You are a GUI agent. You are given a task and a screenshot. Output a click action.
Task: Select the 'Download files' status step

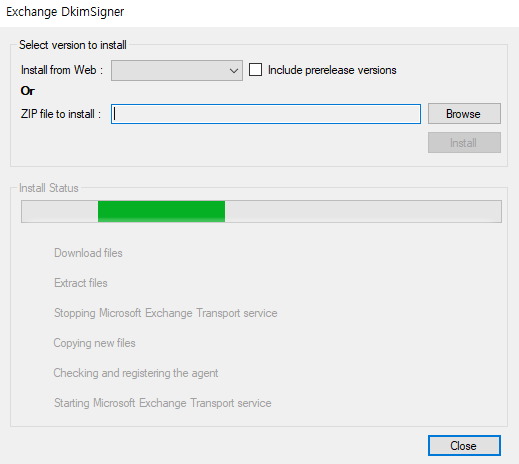88,253
